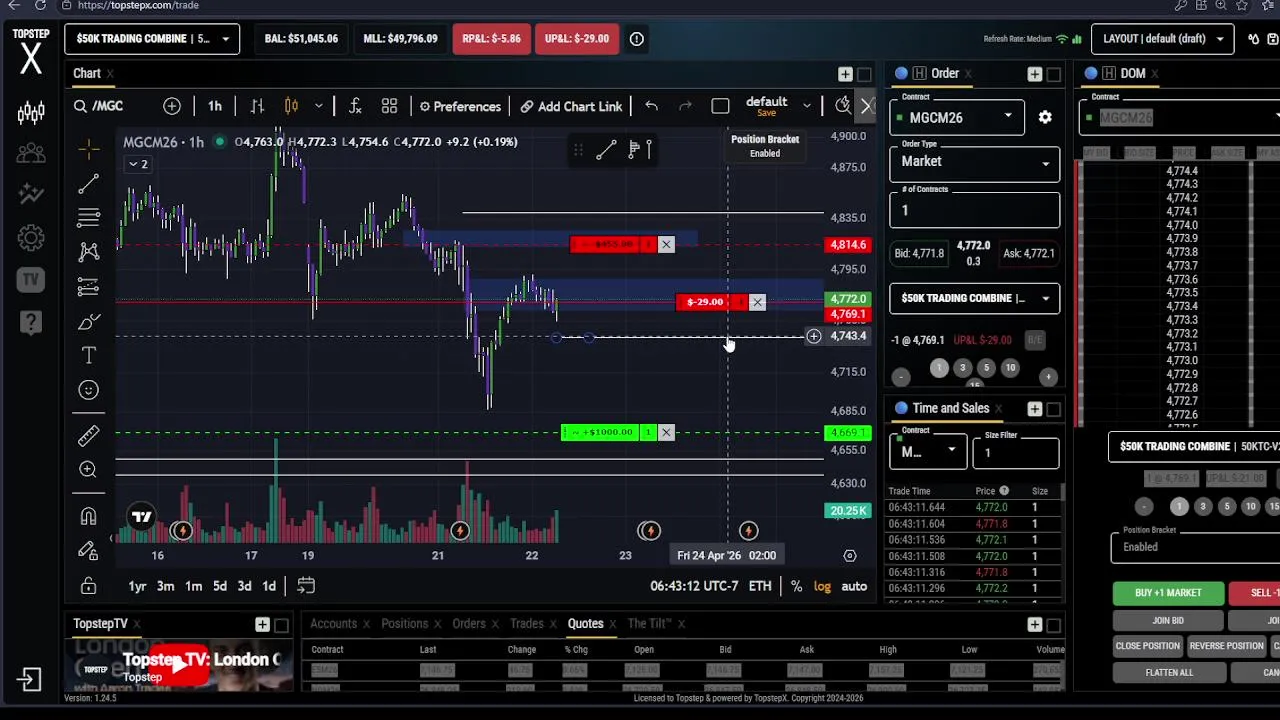Click the Size Filter input field
Screen dimensions: 1280x720
point(1015,452)
